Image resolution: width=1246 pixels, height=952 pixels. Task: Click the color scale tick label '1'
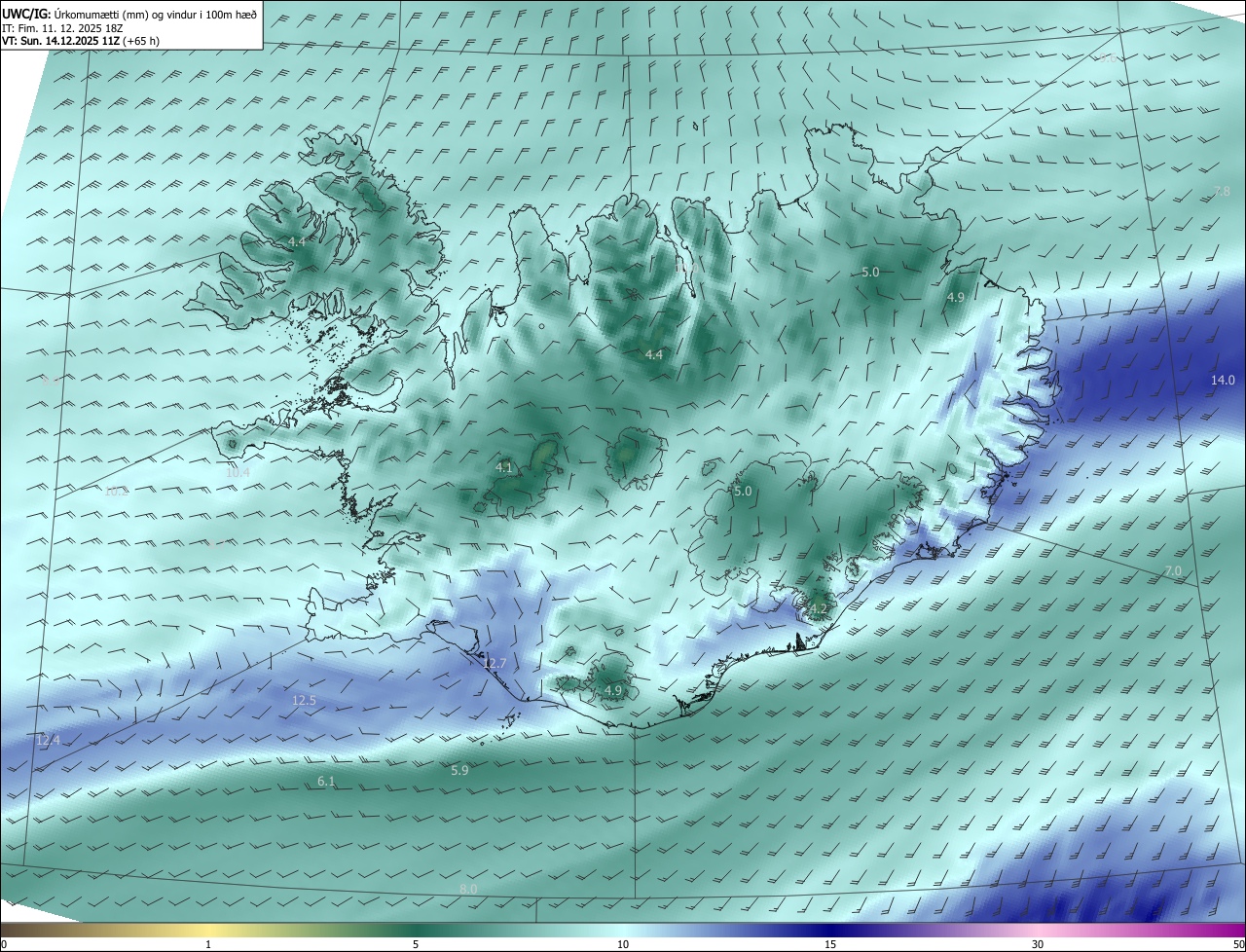point(209,944)
